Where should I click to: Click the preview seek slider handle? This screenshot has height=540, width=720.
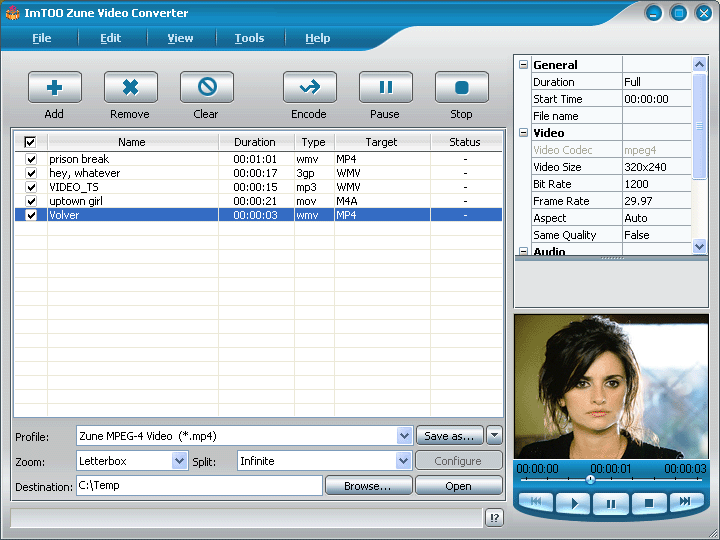coord(590,480)
